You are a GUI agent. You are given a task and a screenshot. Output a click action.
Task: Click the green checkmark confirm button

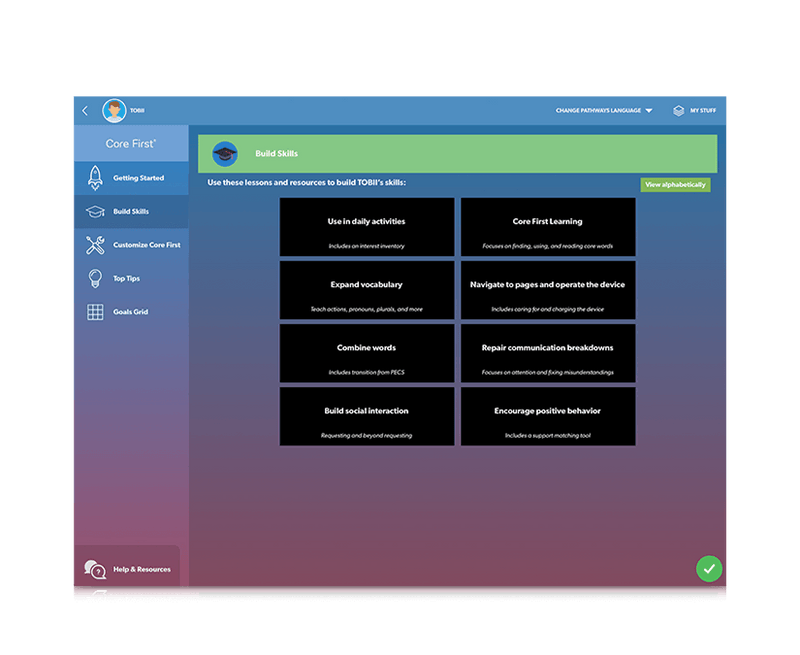click(x=709, y=568)
